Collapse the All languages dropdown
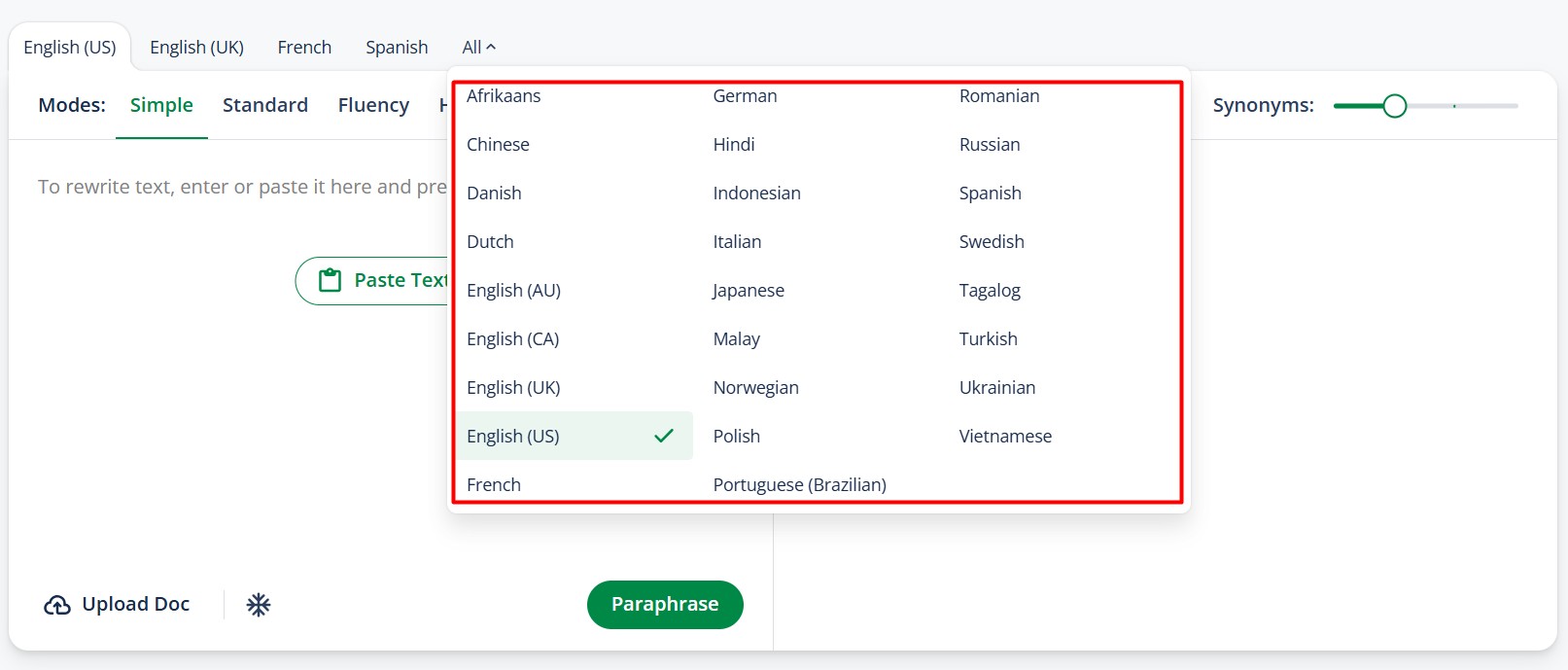 (478, 47)
